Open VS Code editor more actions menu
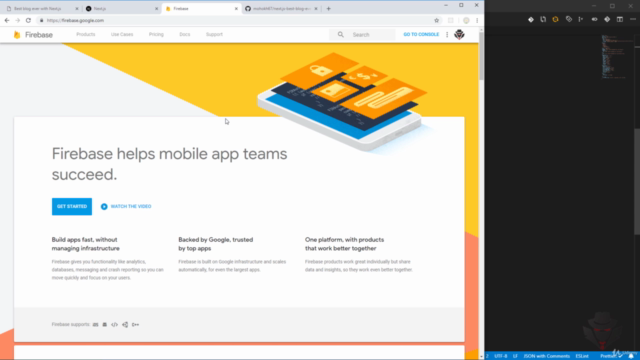The width and height of the screenshot is (640, 360). (x=633, y=19)
